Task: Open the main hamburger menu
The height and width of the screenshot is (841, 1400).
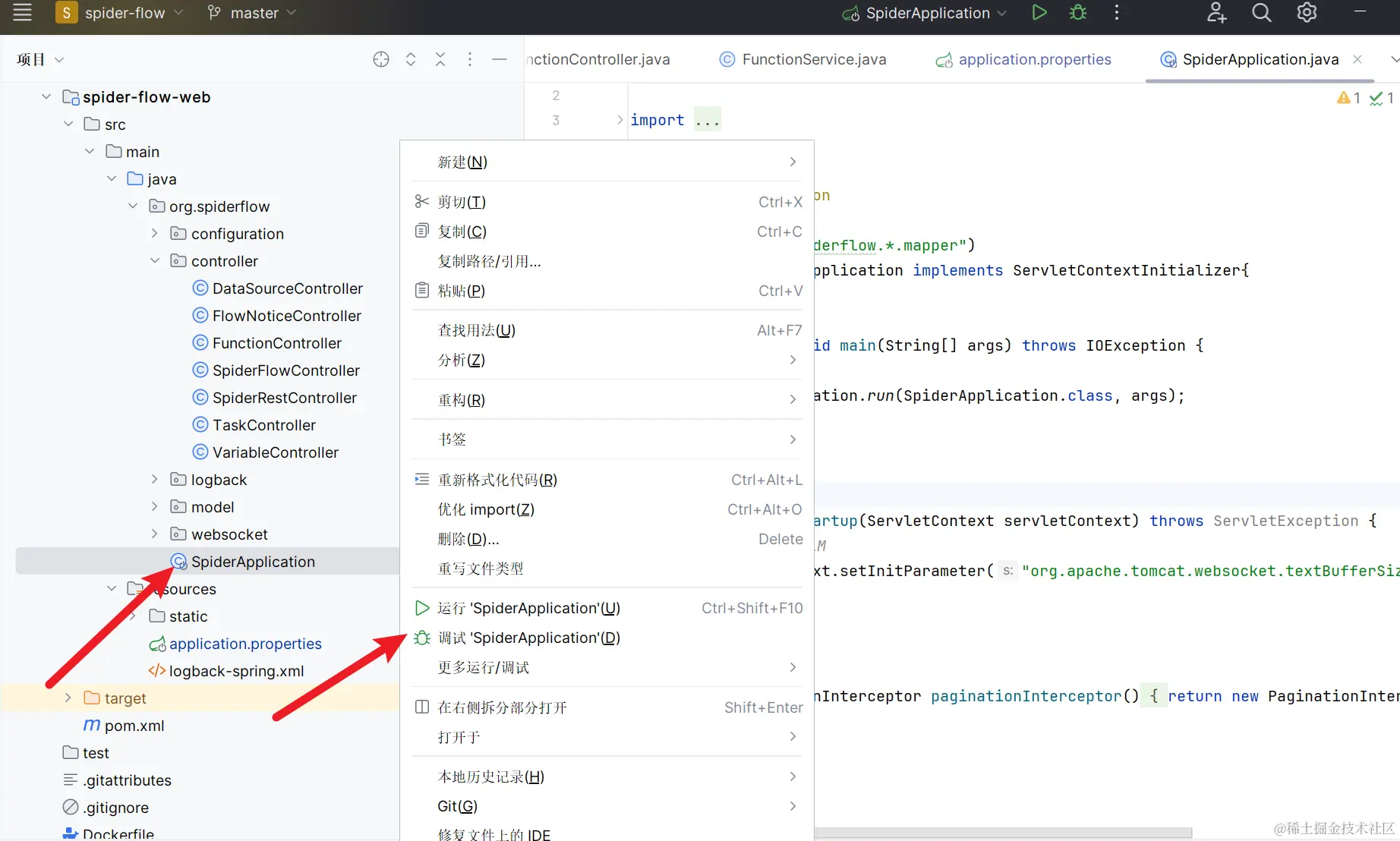Action: click(23, 13)
